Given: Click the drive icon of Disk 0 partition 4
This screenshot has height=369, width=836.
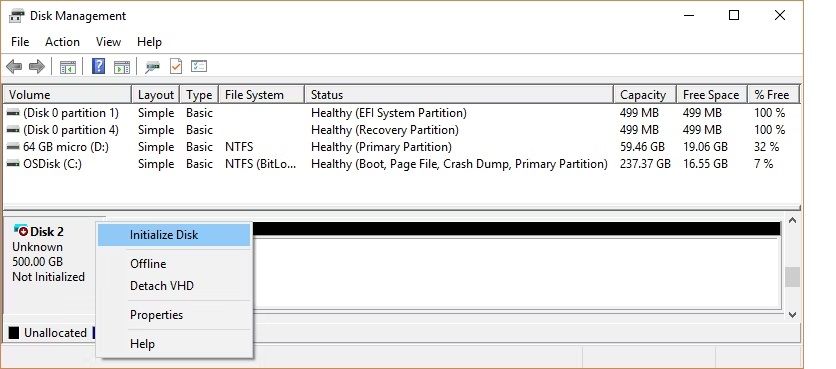Looking at the screenshot, I should [x=13, y=130].
